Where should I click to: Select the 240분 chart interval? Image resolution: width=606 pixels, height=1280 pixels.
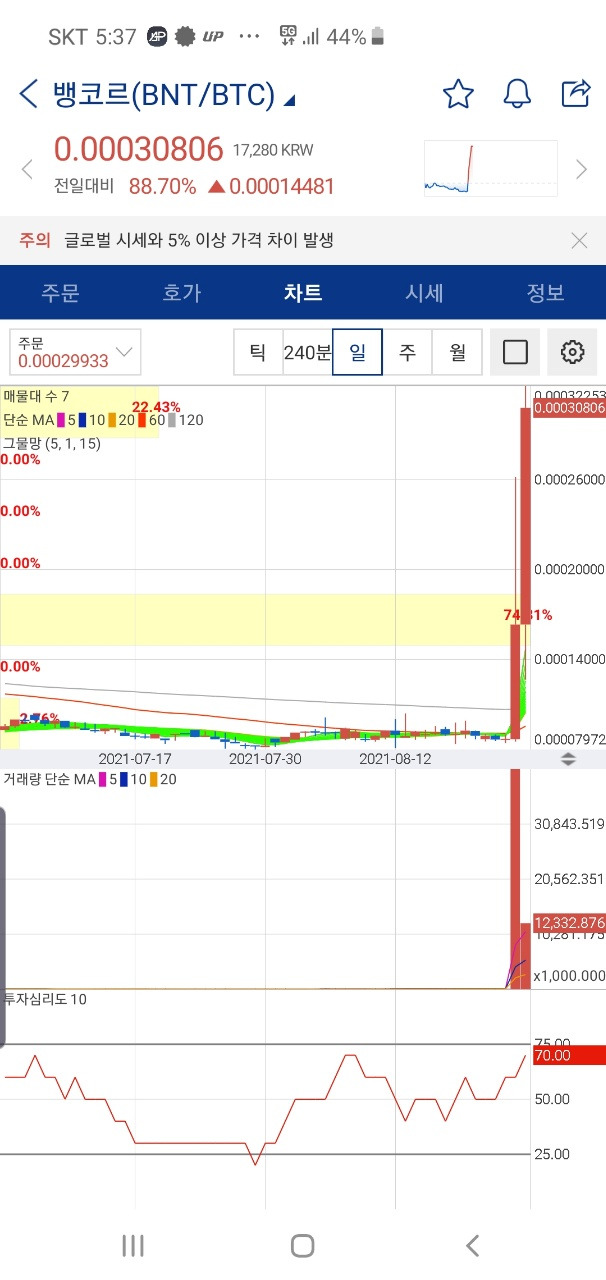coord(308,352)
